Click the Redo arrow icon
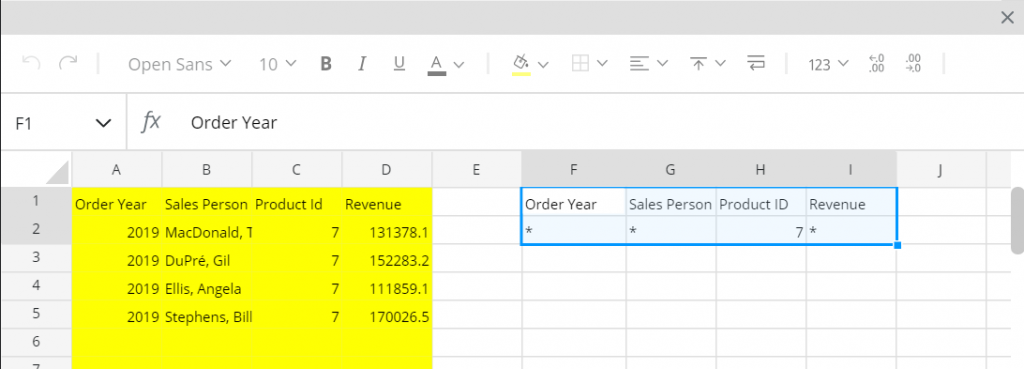The width and height of the screenshot is (1024, 369). tap(68, 63)
